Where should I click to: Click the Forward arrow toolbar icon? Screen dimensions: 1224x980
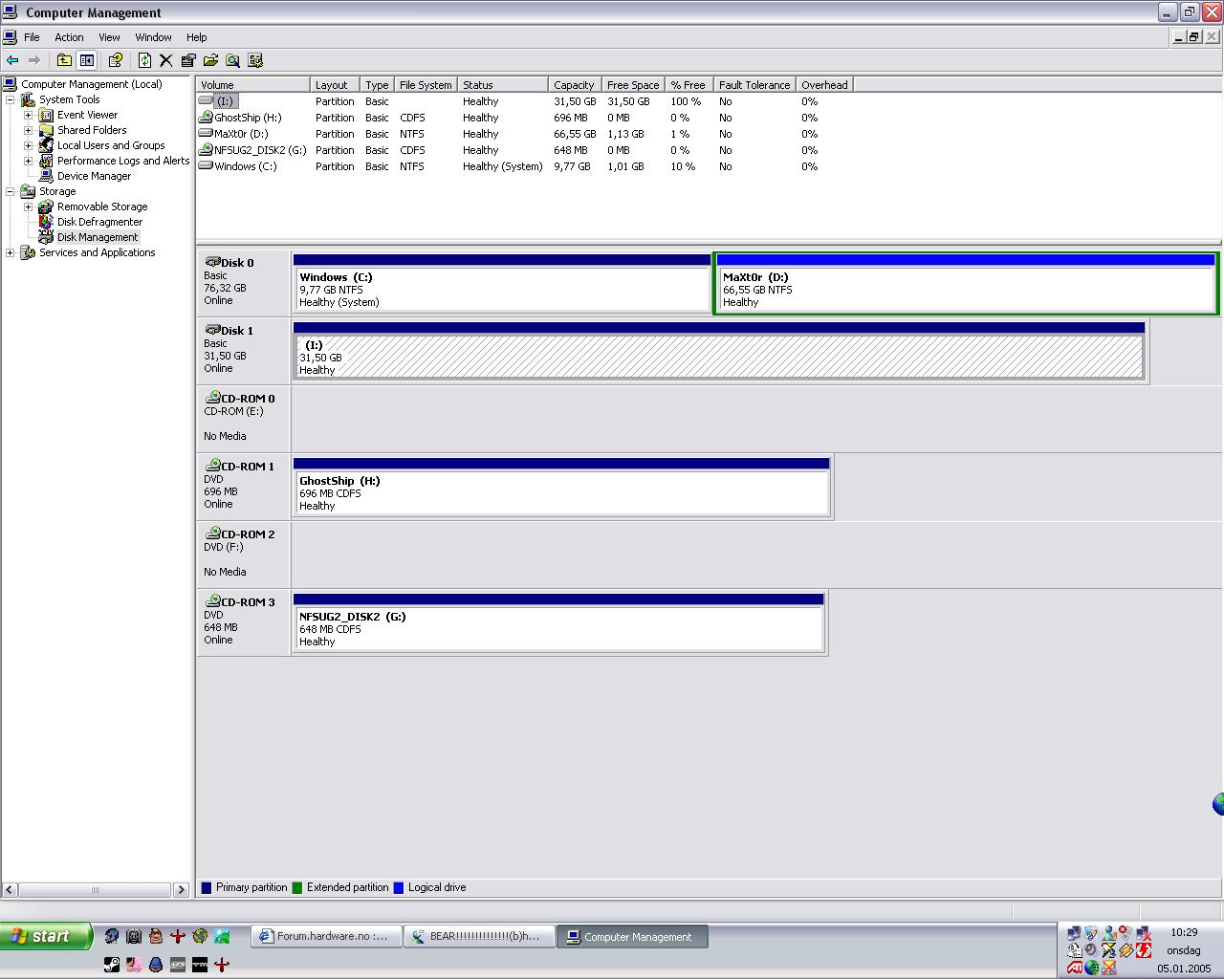34,60
